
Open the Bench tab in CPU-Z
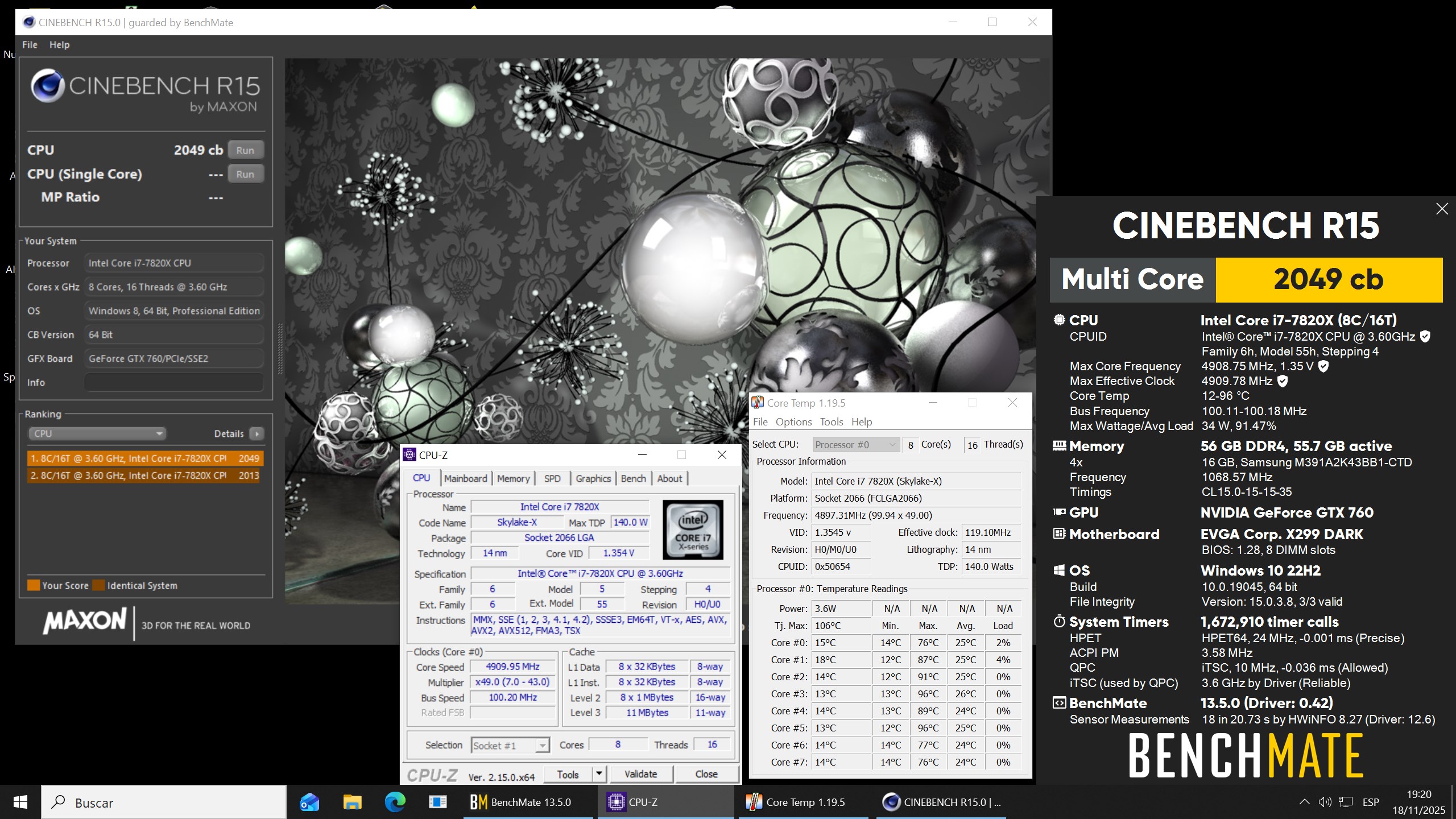pyautogui.click(x=633, y=478)
